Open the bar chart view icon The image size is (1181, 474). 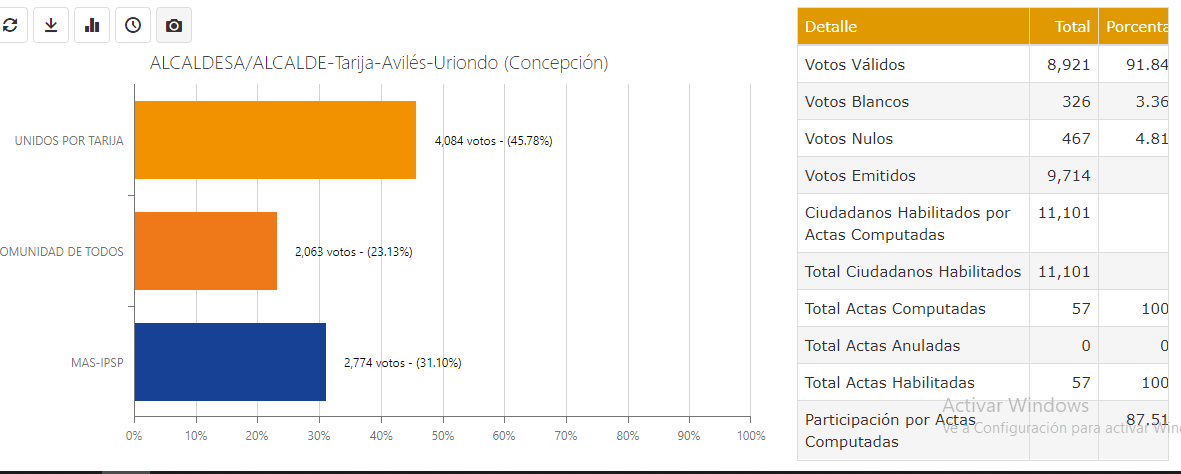tap(92, 25)
